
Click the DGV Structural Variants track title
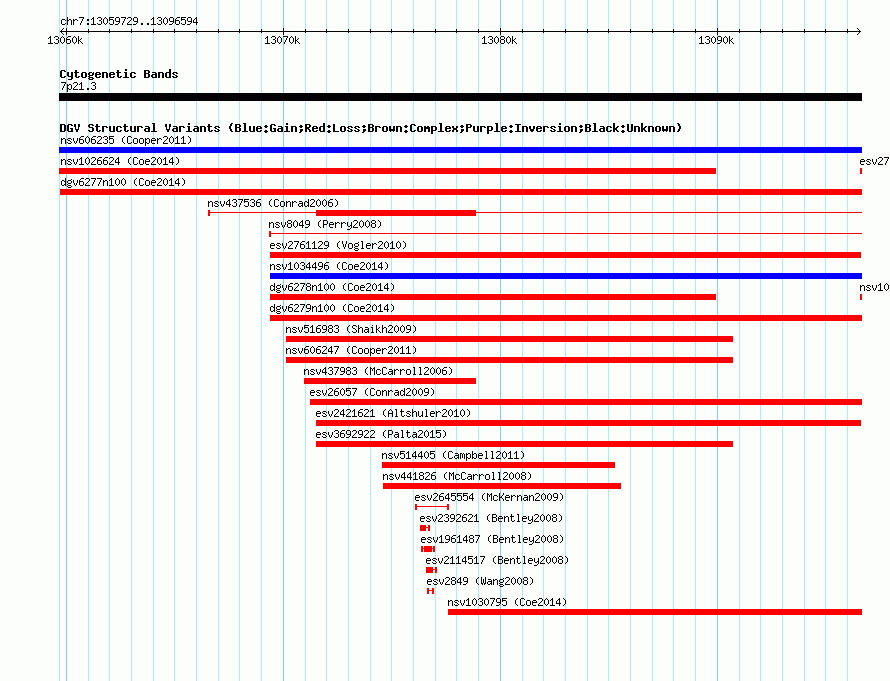371,128
